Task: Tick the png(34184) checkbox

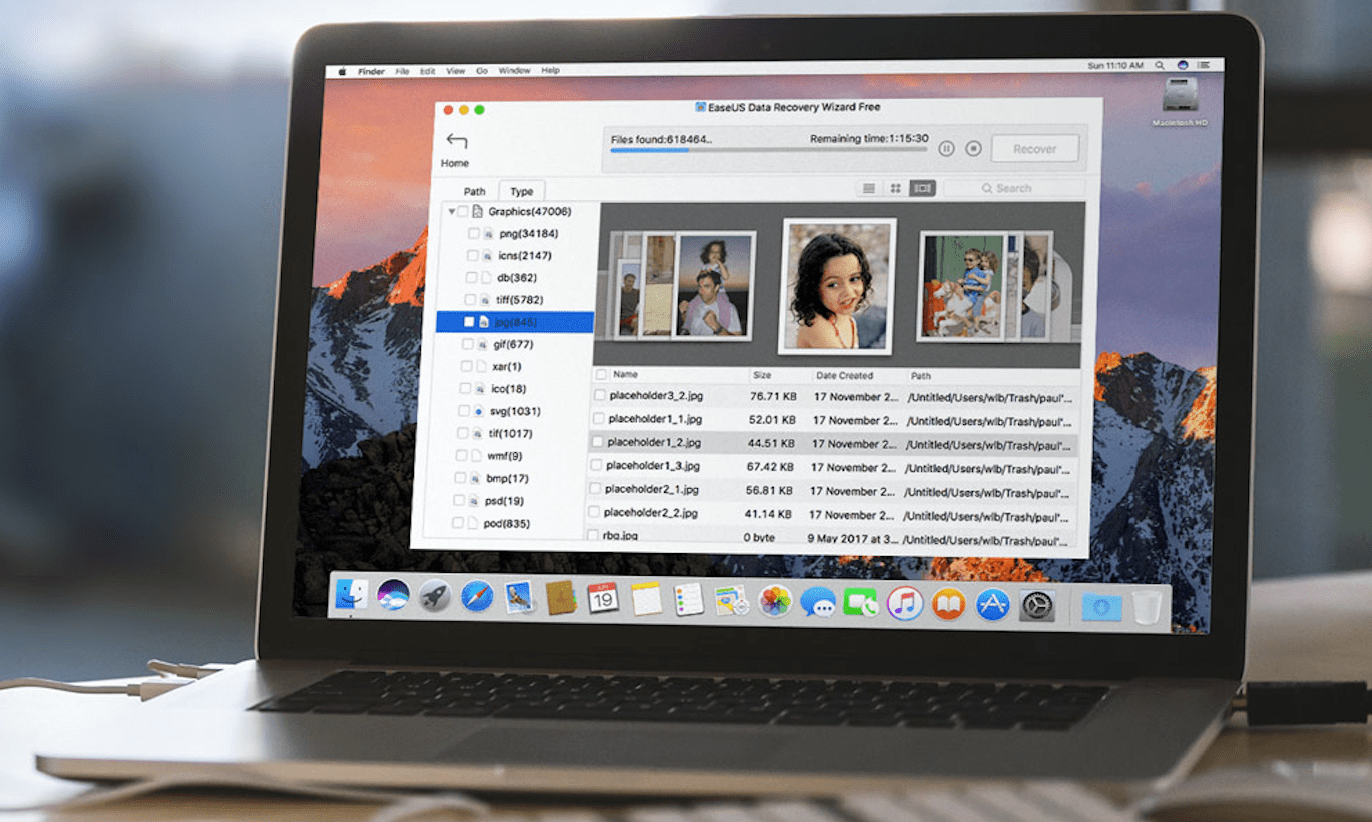Action: (473, 234)
